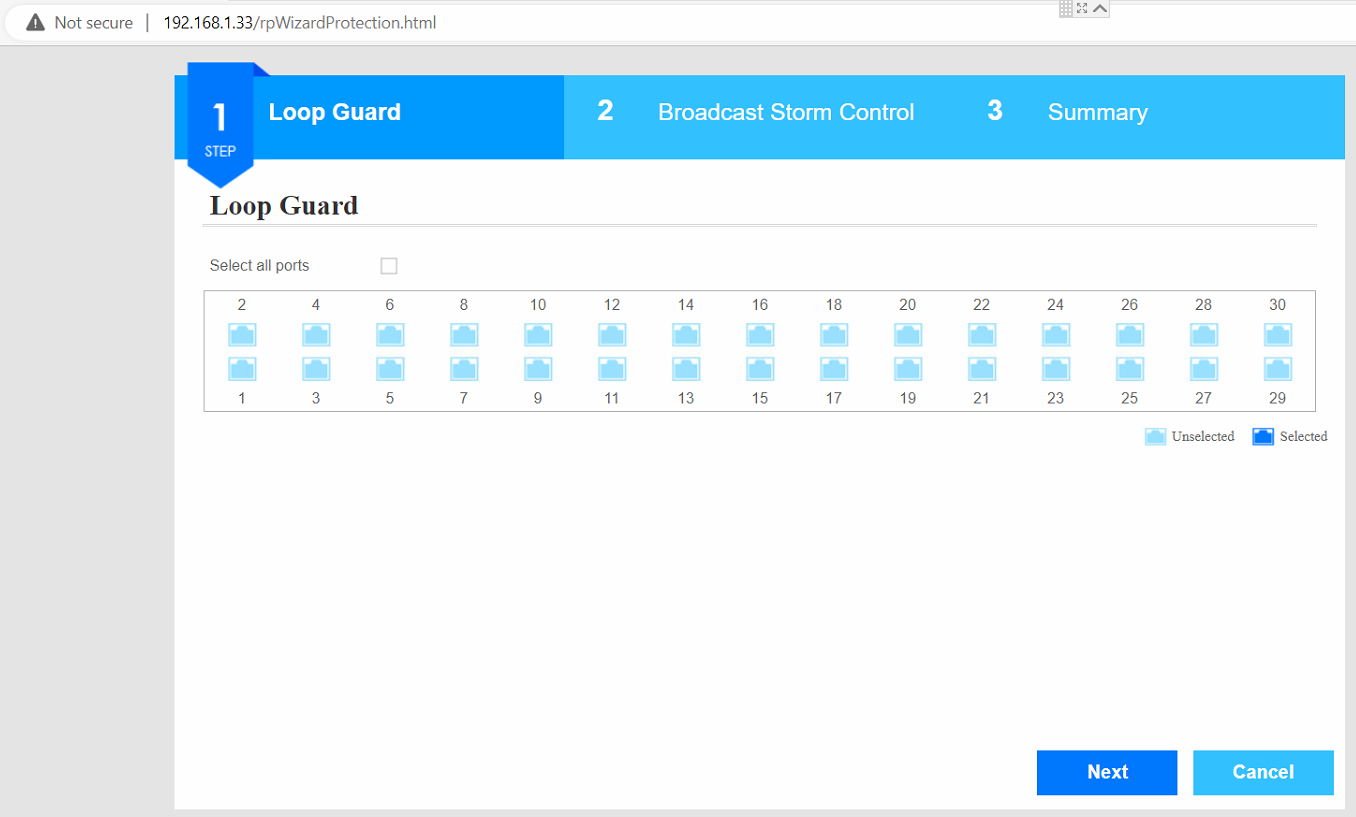The height and width of the screenshot is (817, 1356).
Task: Choose port 13 icon
Action: tap(686, 369)
